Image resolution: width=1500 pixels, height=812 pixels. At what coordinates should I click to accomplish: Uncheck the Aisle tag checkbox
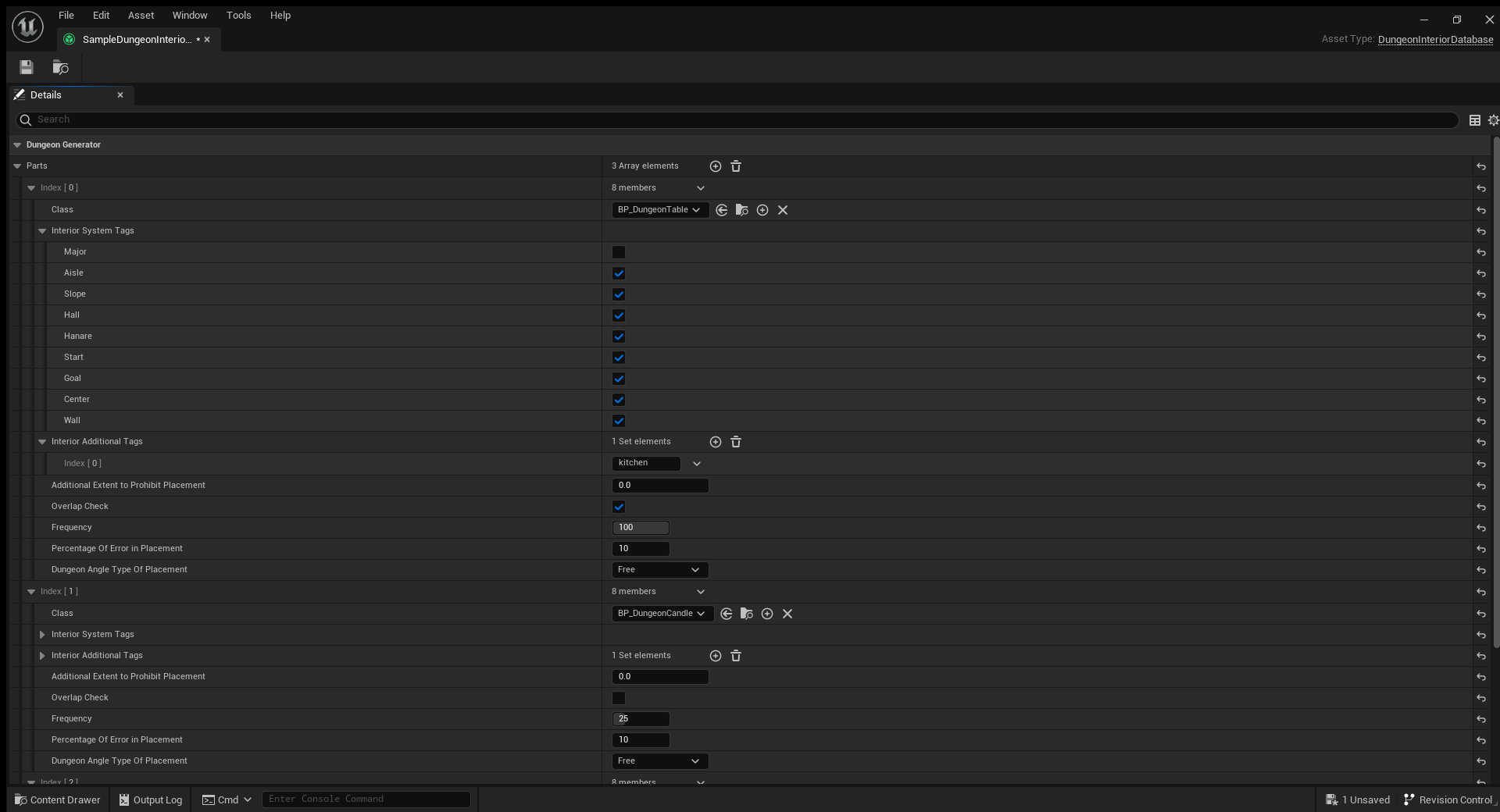(619, 273)
